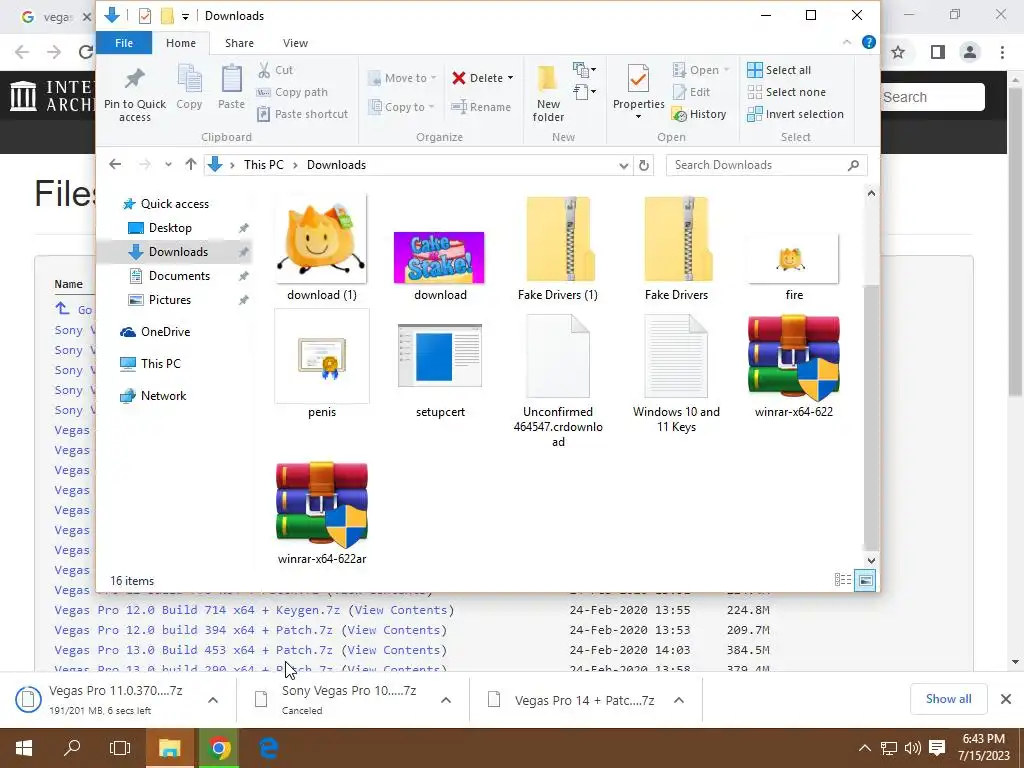Click Show all downloads button
This screenshot has width=1024, height=768.
948,699
